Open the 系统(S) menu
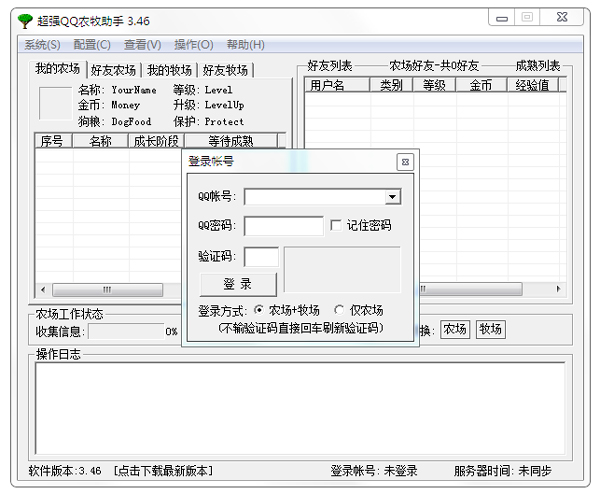Screen dimensions: 600x494 click(x=42, y=45)
